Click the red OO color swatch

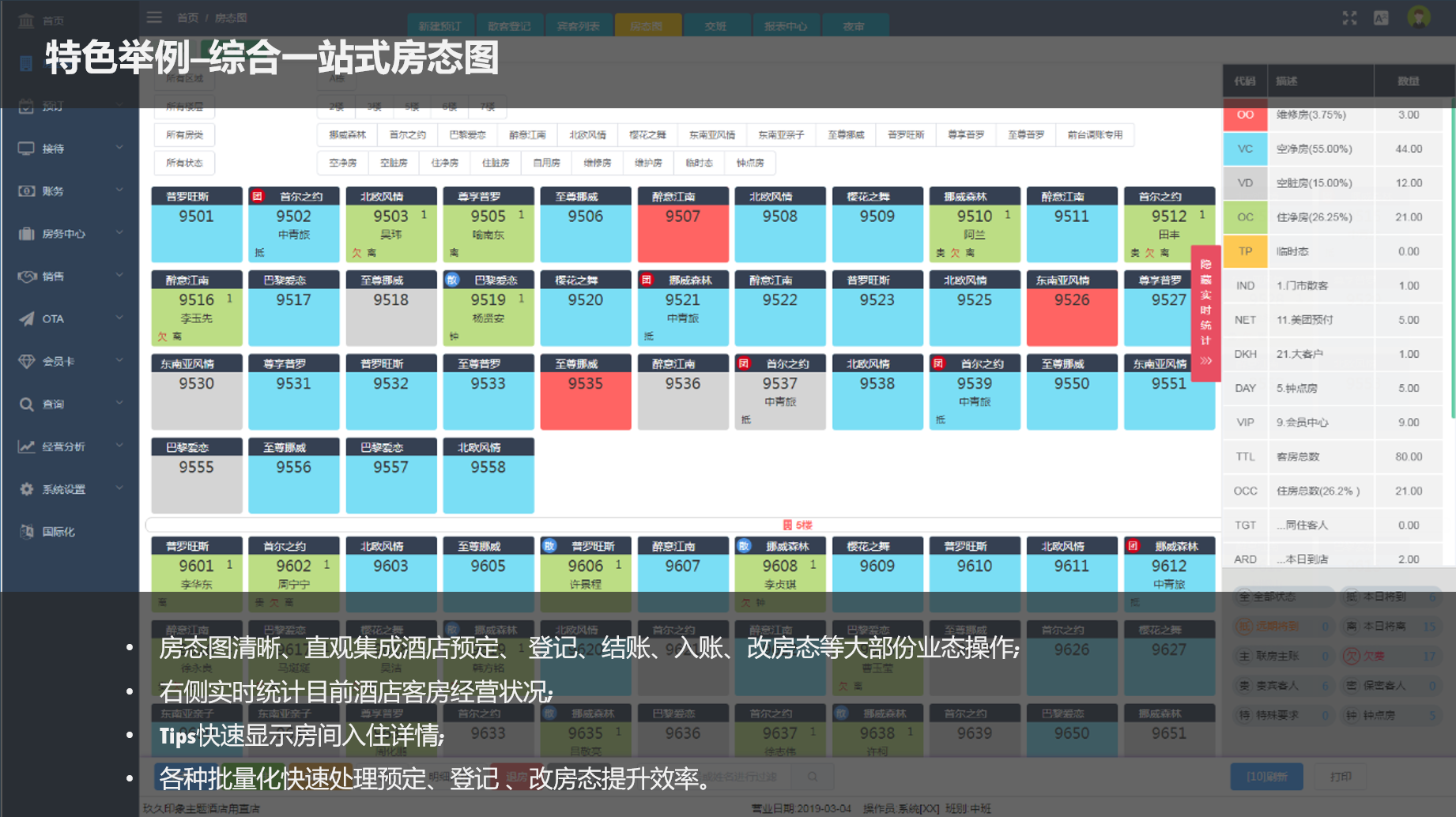coord(1245,115)
